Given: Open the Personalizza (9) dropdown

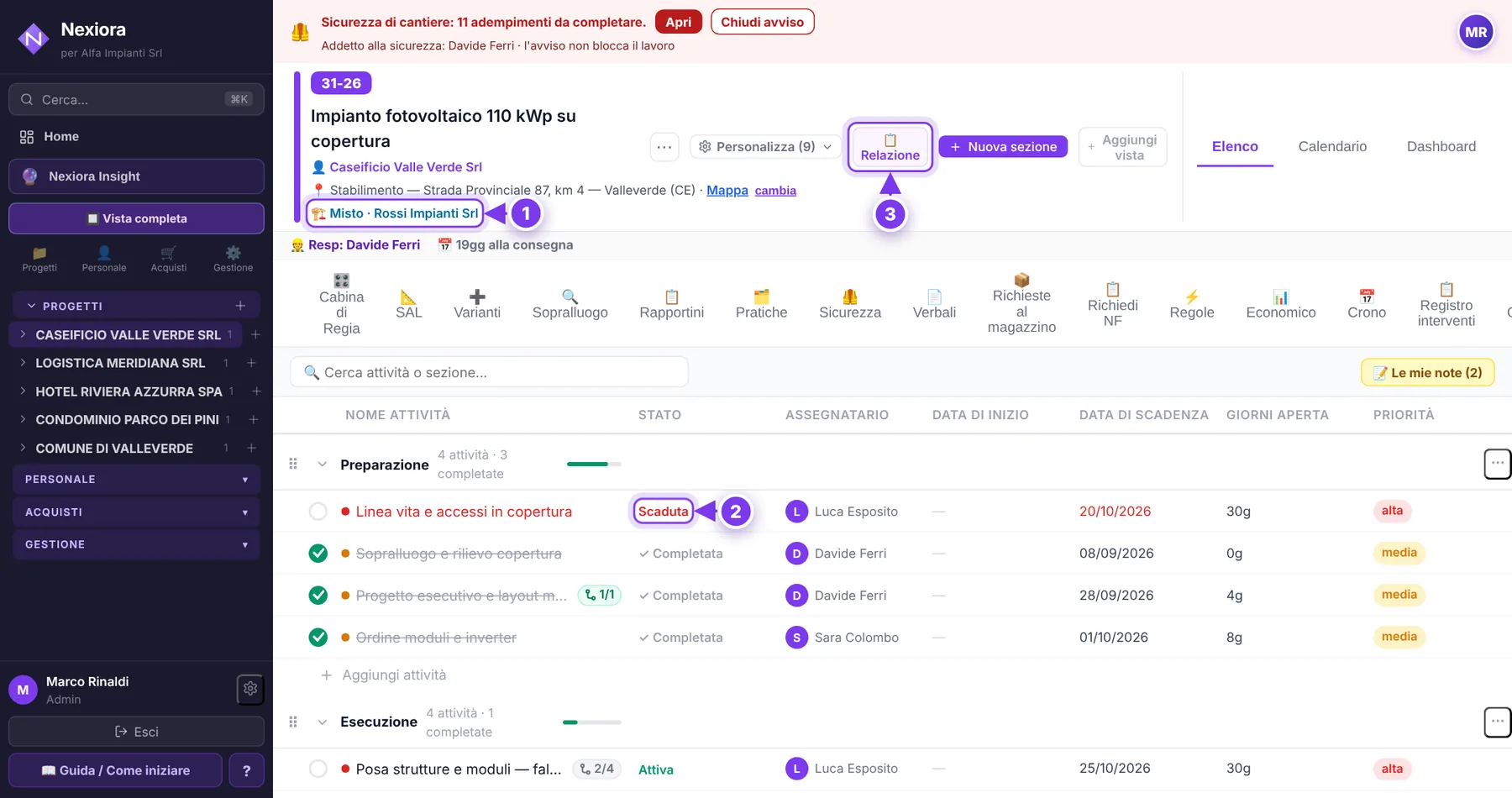Looking at the screenshot, I should point(765,147).
